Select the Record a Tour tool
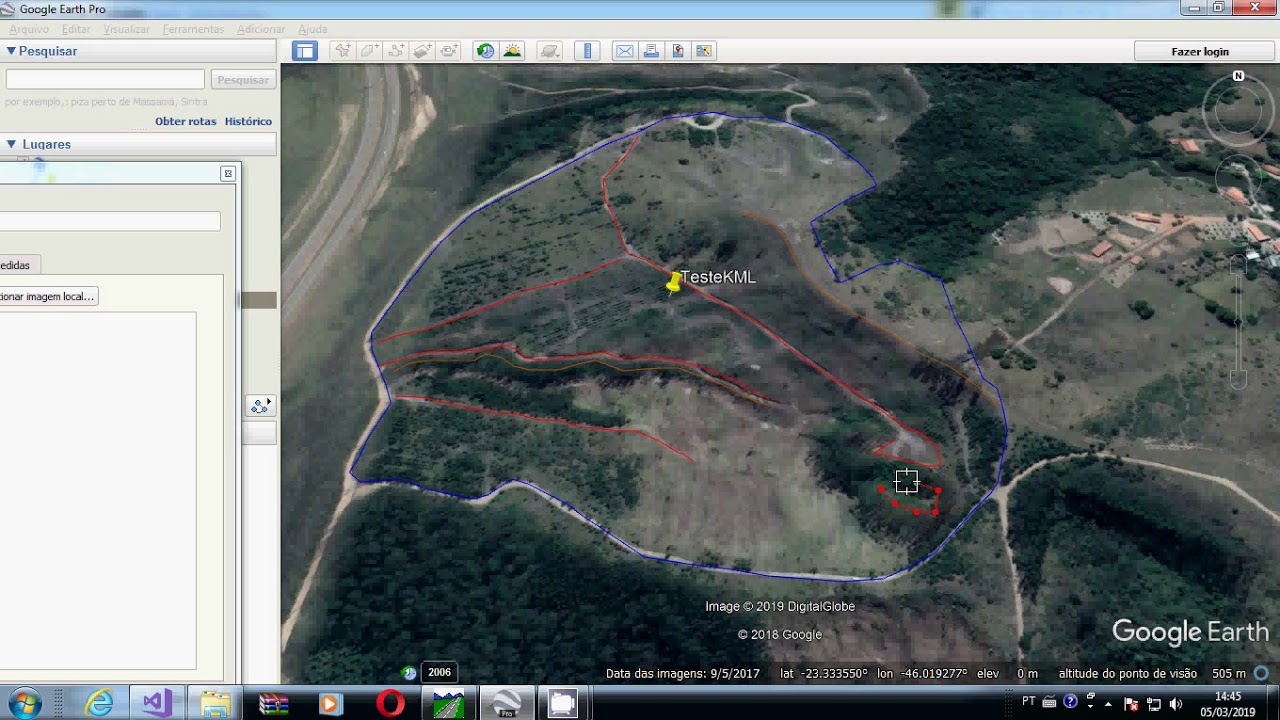The width and height of the screenshot is (1280, 720). pos(449,51)
